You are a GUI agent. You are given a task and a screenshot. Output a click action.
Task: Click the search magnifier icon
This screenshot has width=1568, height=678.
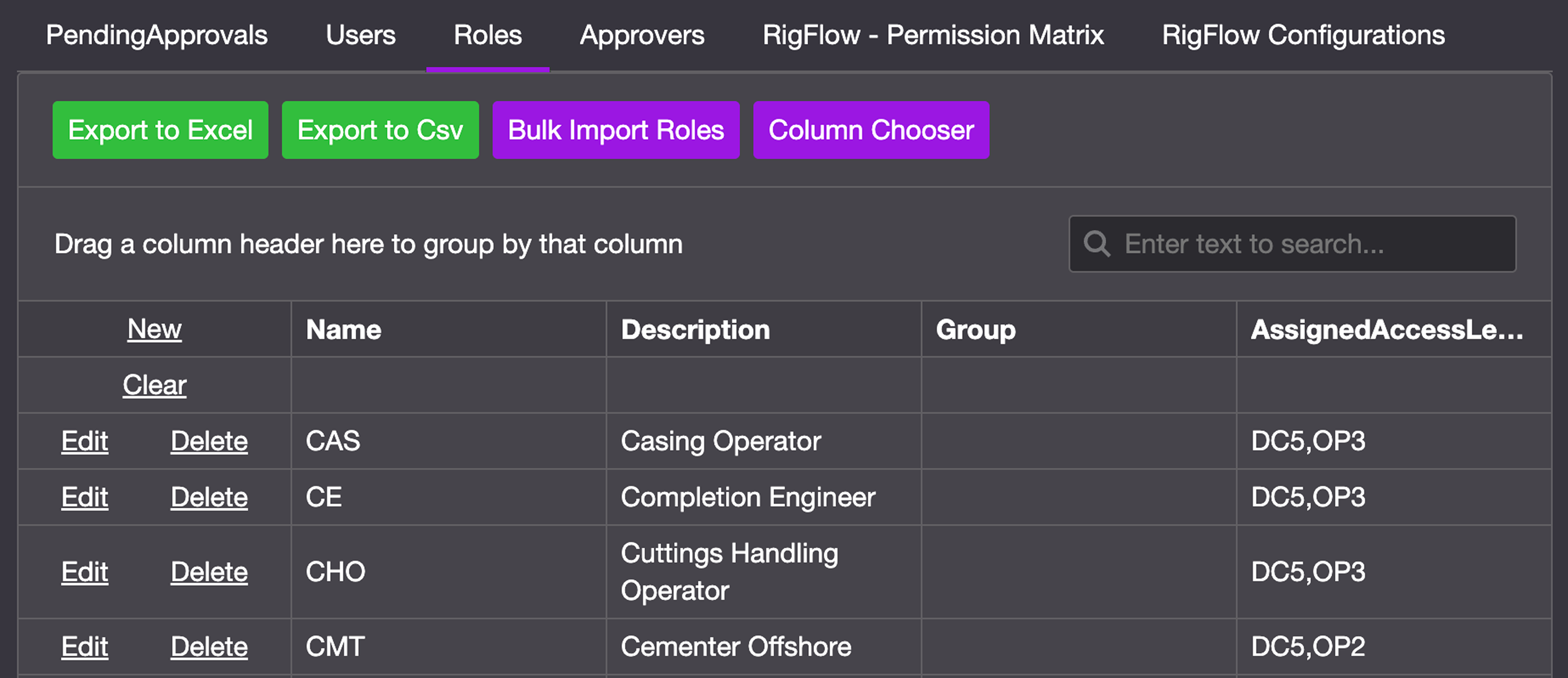[1097, 244]
